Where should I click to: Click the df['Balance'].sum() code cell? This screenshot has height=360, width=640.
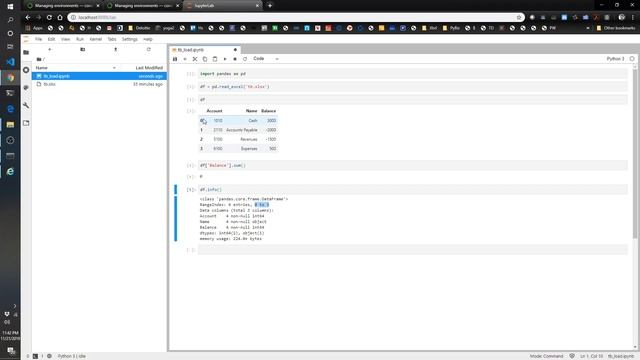(413, 165)
